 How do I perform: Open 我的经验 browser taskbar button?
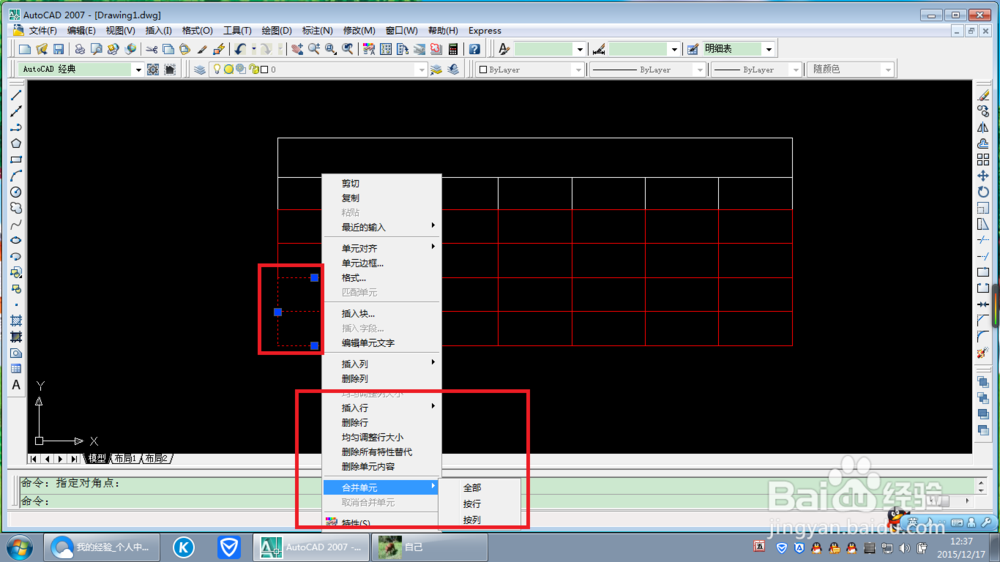pyautogui.click(x=101, y=547)
